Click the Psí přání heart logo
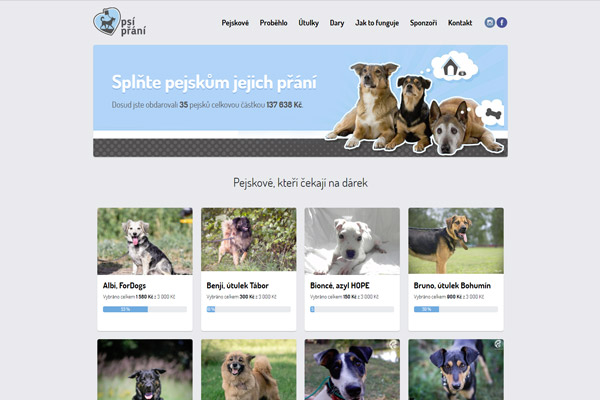This screenshot has width=600, height=400. [107, 21]
